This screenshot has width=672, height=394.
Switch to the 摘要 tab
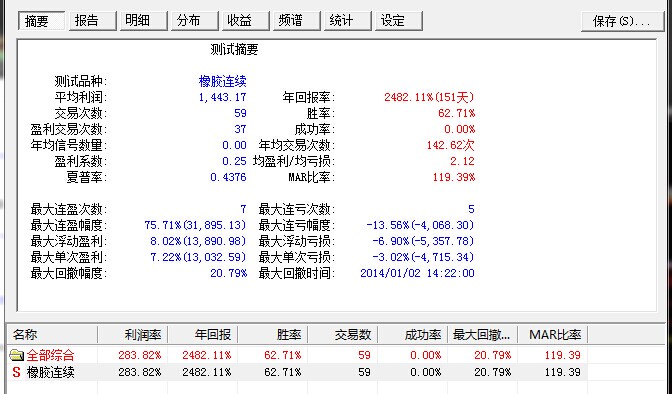[x=41, y=21]
